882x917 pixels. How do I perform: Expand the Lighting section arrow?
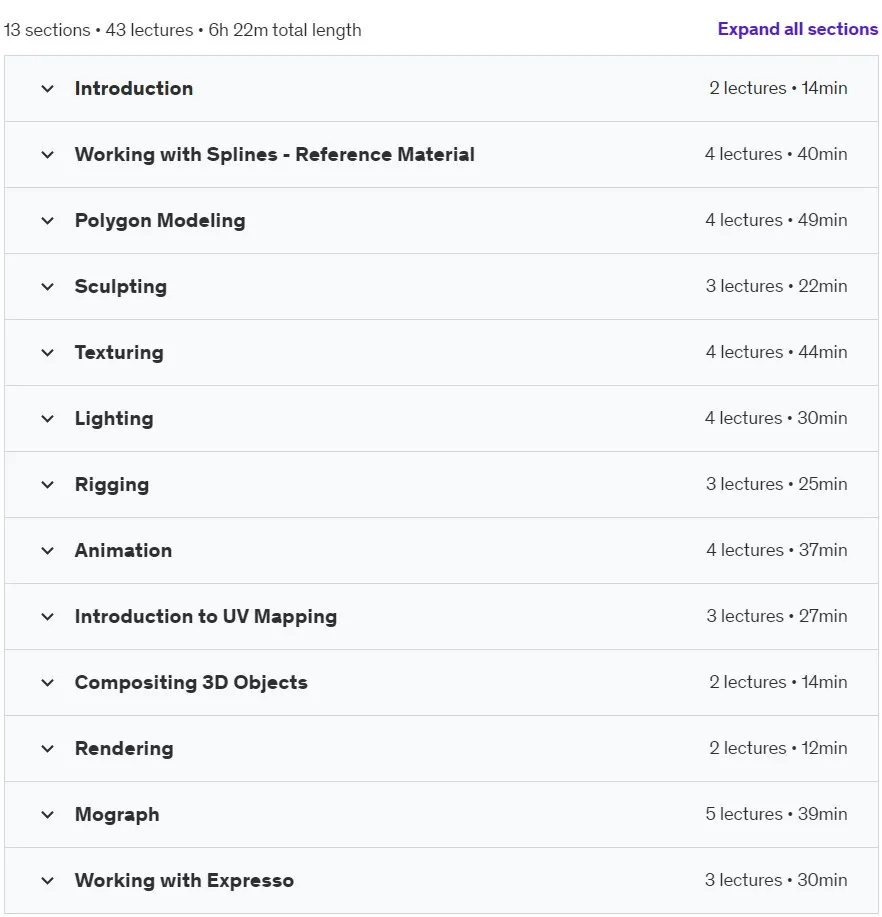click(48, 419)
